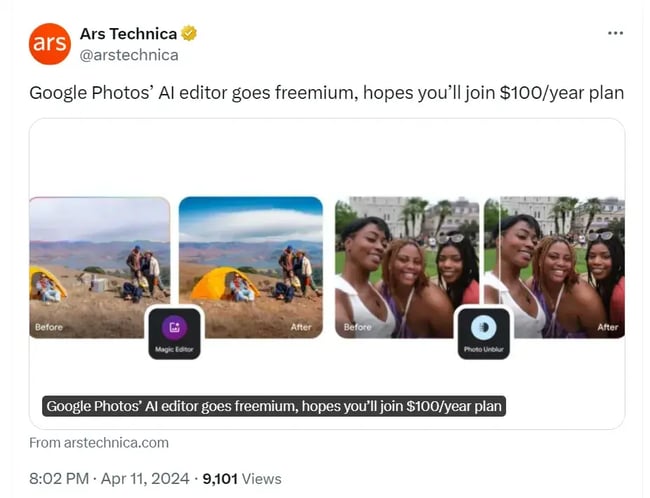The image size is (650, 498).
Task: Click the @arstechnica handle
Action: pos(129,55)
